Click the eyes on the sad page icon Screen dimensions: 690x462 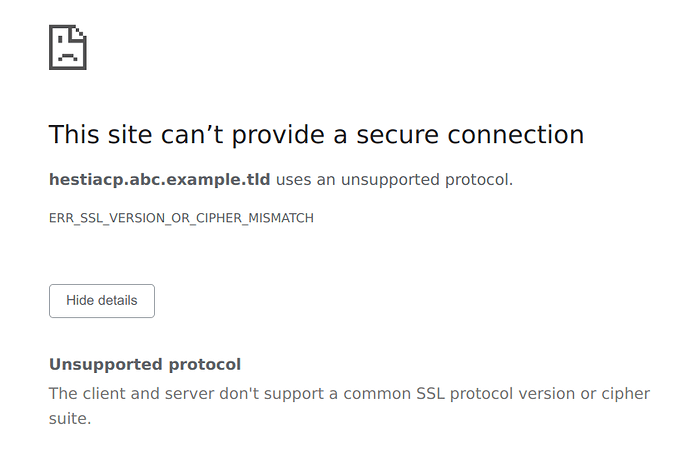pos(68,39)
